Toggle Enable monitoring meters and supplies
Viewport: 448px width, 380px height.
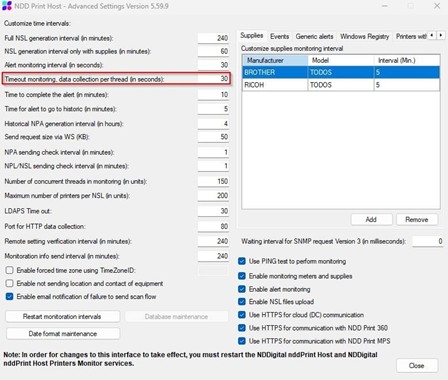242,276
